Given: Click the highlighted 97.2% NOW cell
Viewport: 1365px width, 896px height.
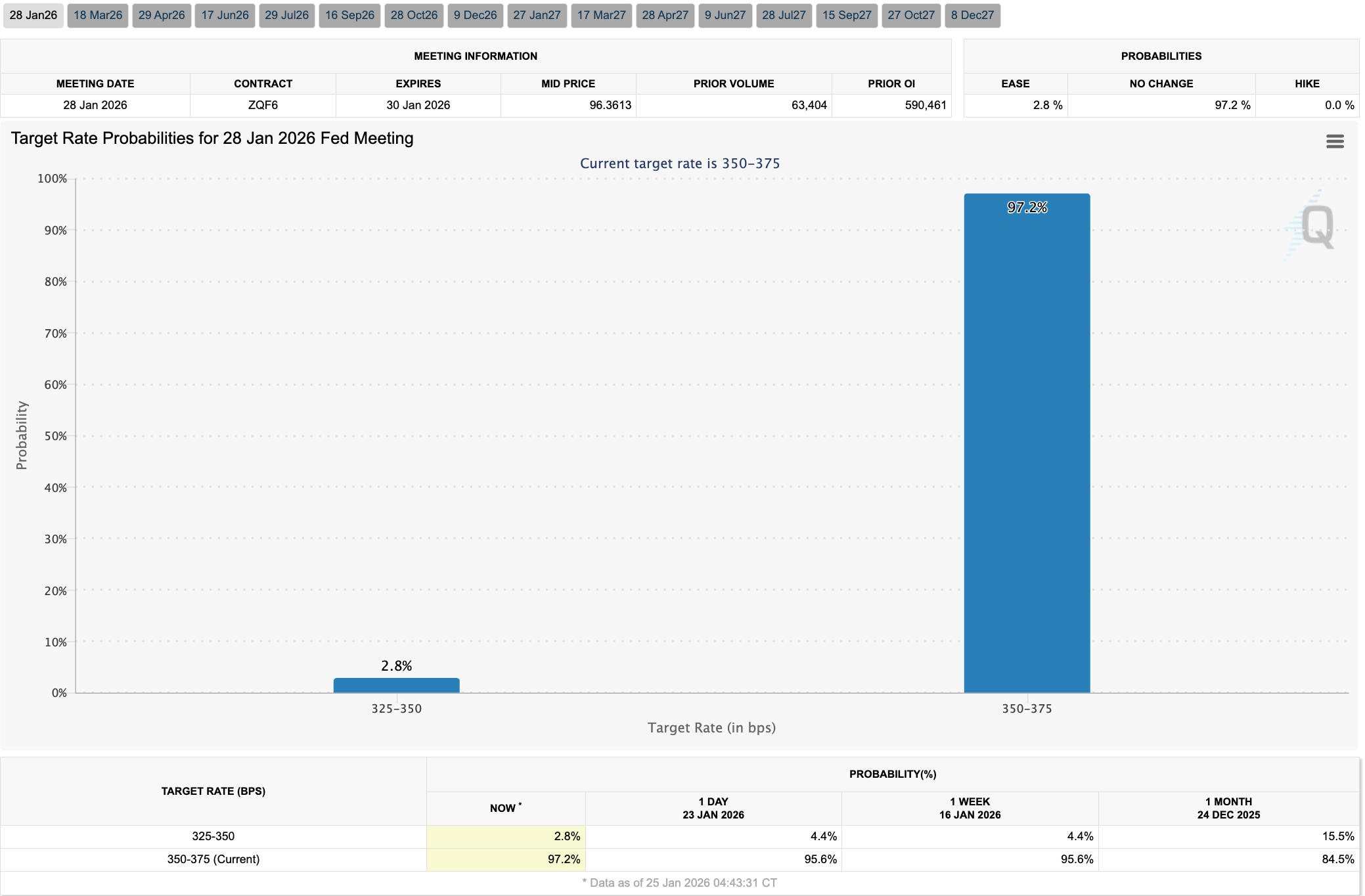Looking at the screenshot, I should tap(506, 859).
